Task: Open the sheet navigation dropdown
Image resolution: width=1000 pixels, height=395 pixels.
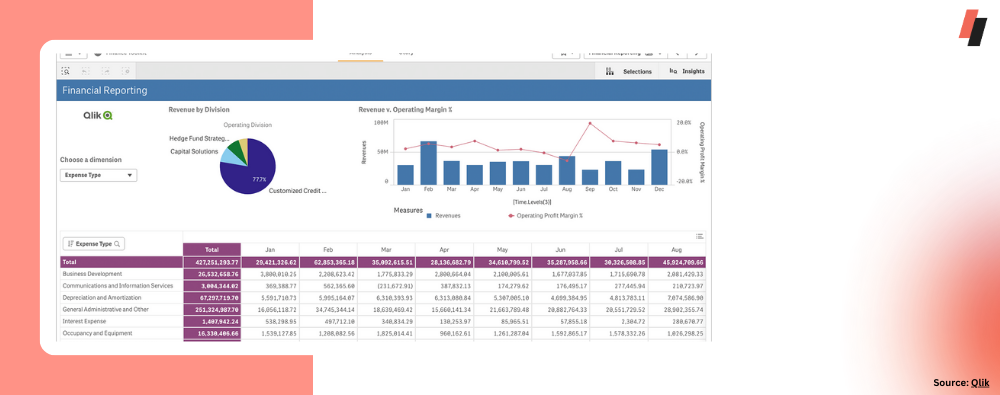Action: [624, 54]
